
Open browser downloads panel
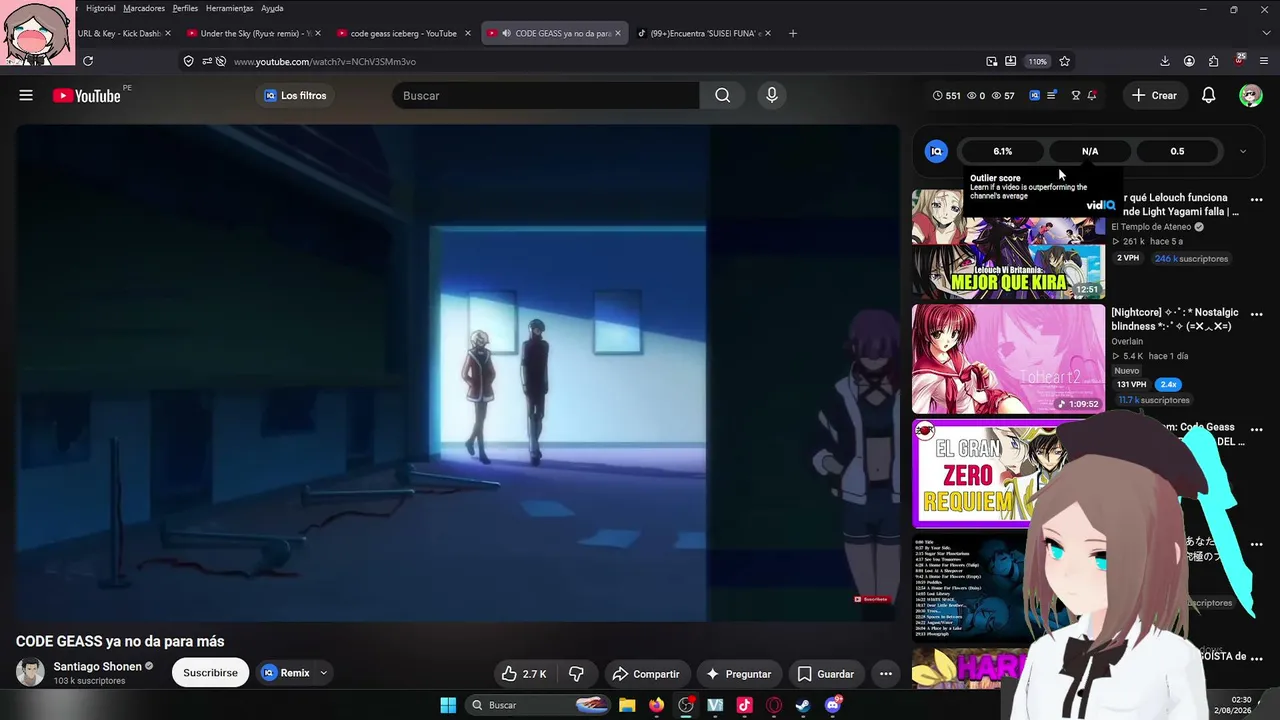(x=1165, y=61)
